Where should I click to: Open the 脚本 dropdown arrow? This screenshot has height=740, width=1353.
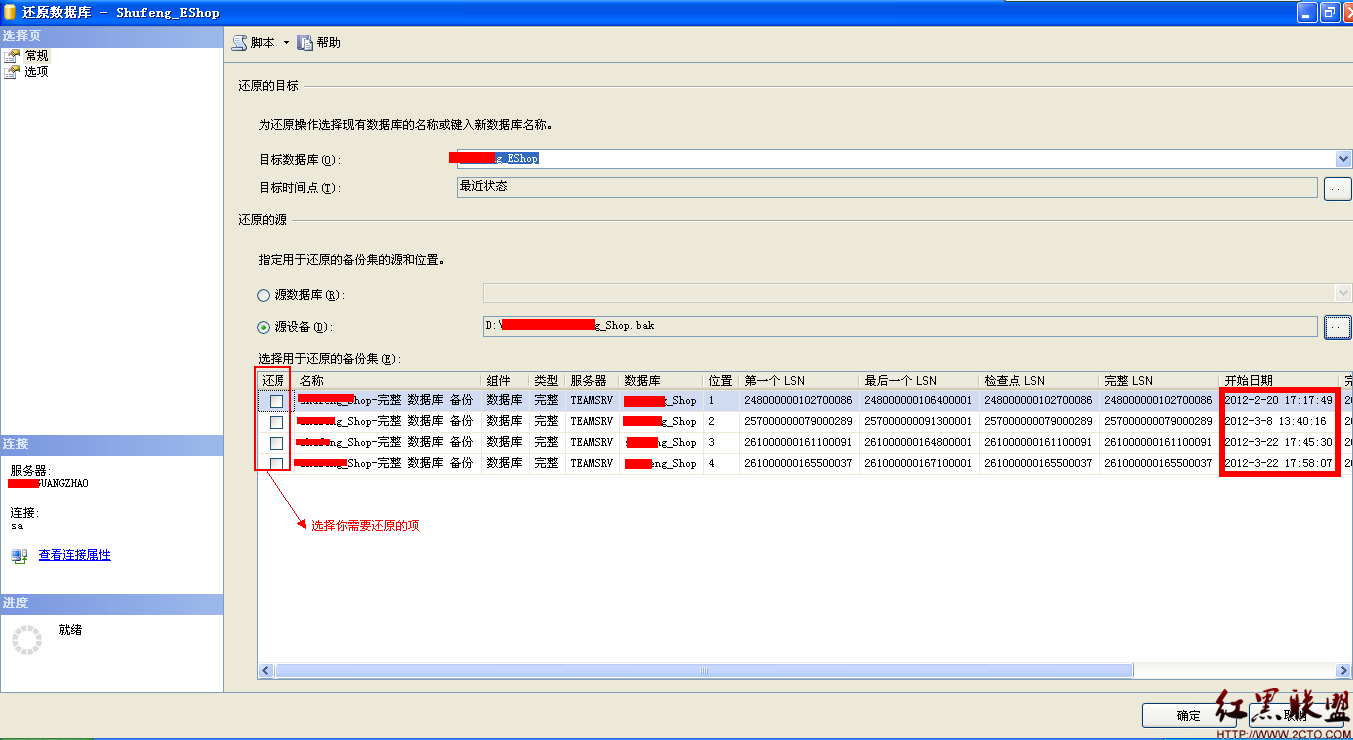(x=286, y=43)
